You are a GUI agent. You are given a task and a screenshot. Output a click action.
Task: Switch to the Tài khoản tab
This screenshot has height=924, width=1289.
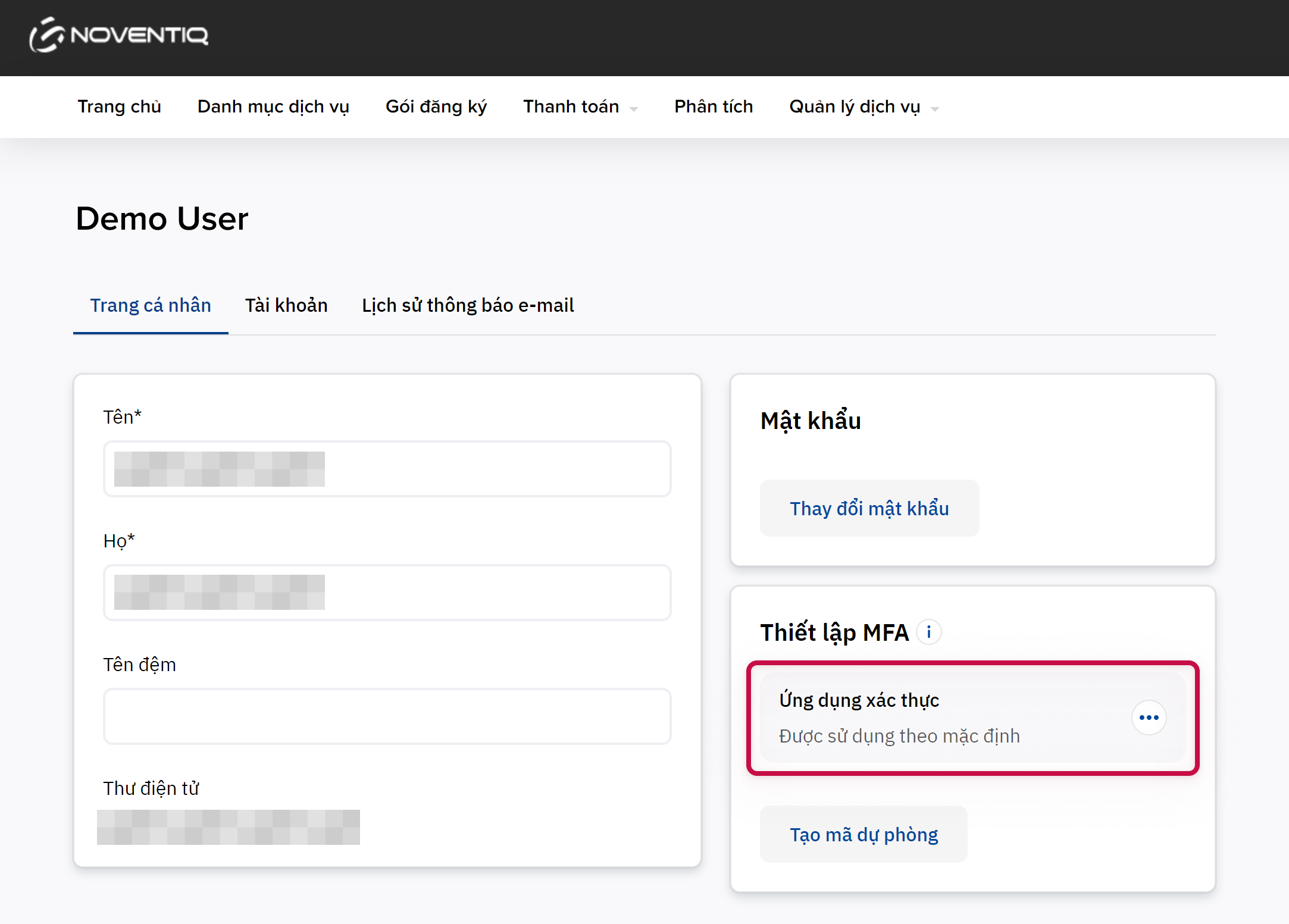pyautogui.click(x=286, y=305)
